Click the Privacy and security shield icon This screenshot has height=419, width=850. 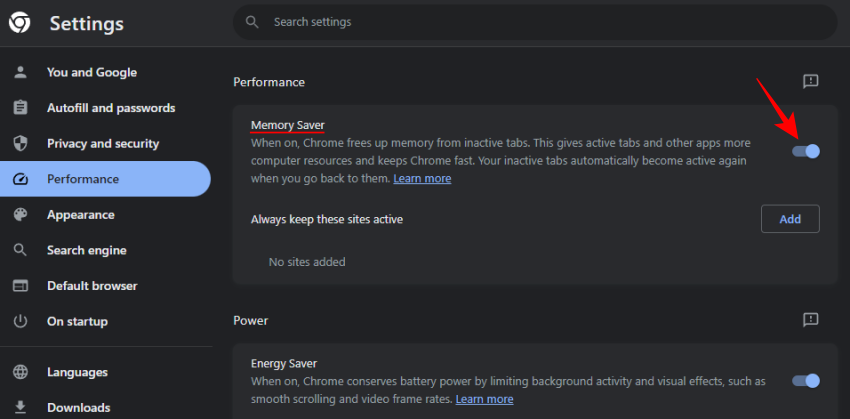coord(20,144)
